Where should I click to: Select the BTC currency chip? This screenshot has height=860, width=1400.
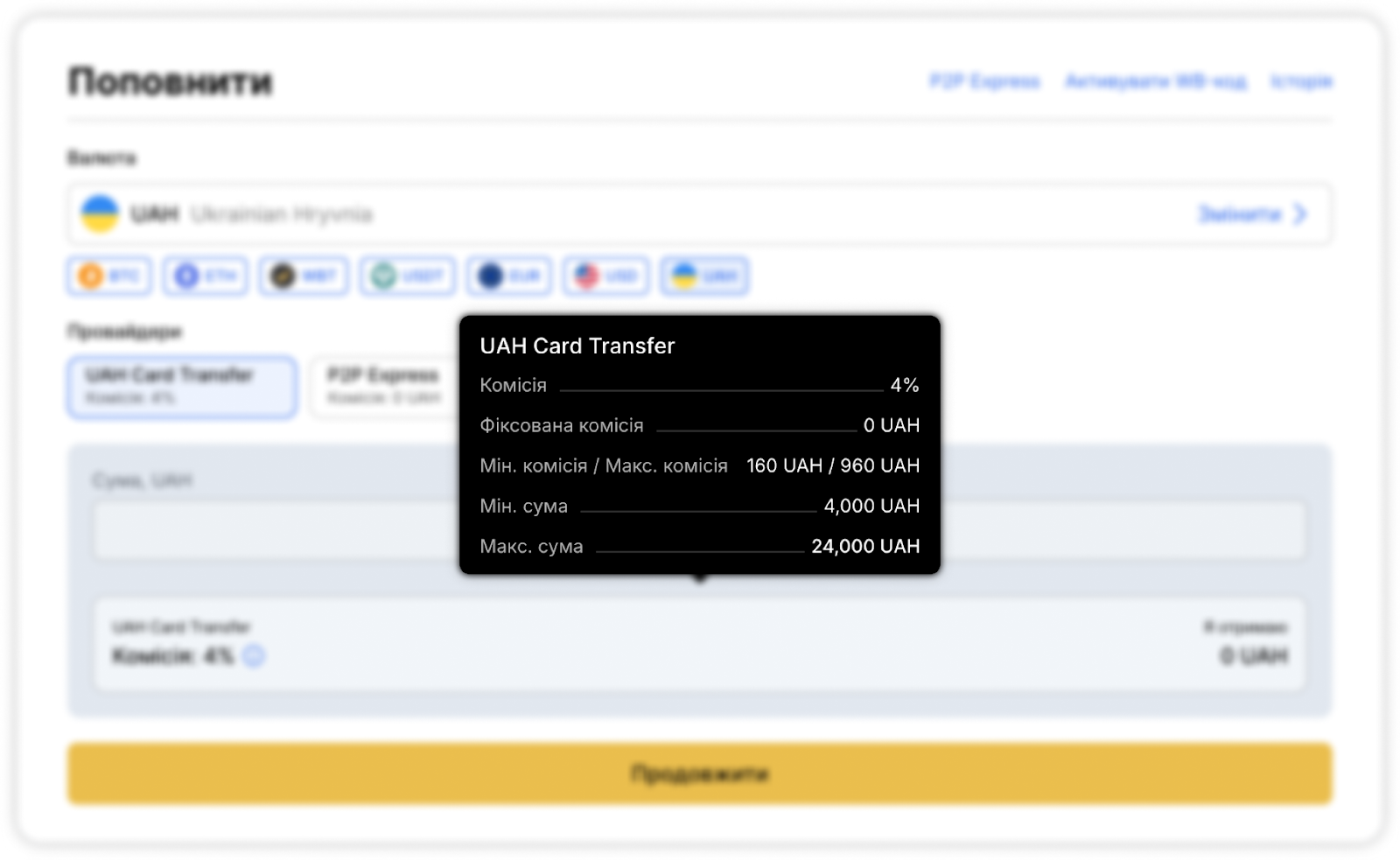point(109,276)
